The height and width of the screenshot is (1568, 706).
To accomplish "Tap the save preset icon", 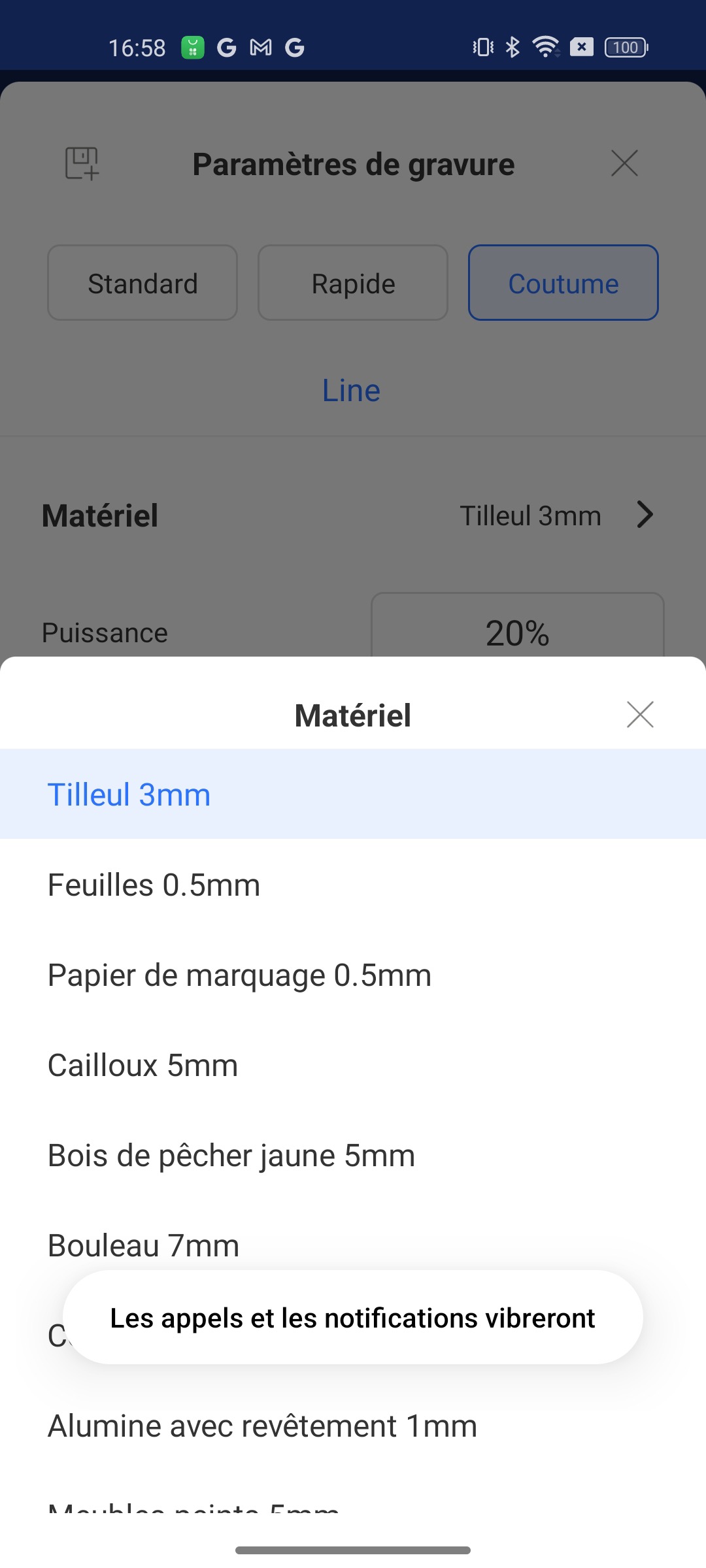I will (82, 163).
